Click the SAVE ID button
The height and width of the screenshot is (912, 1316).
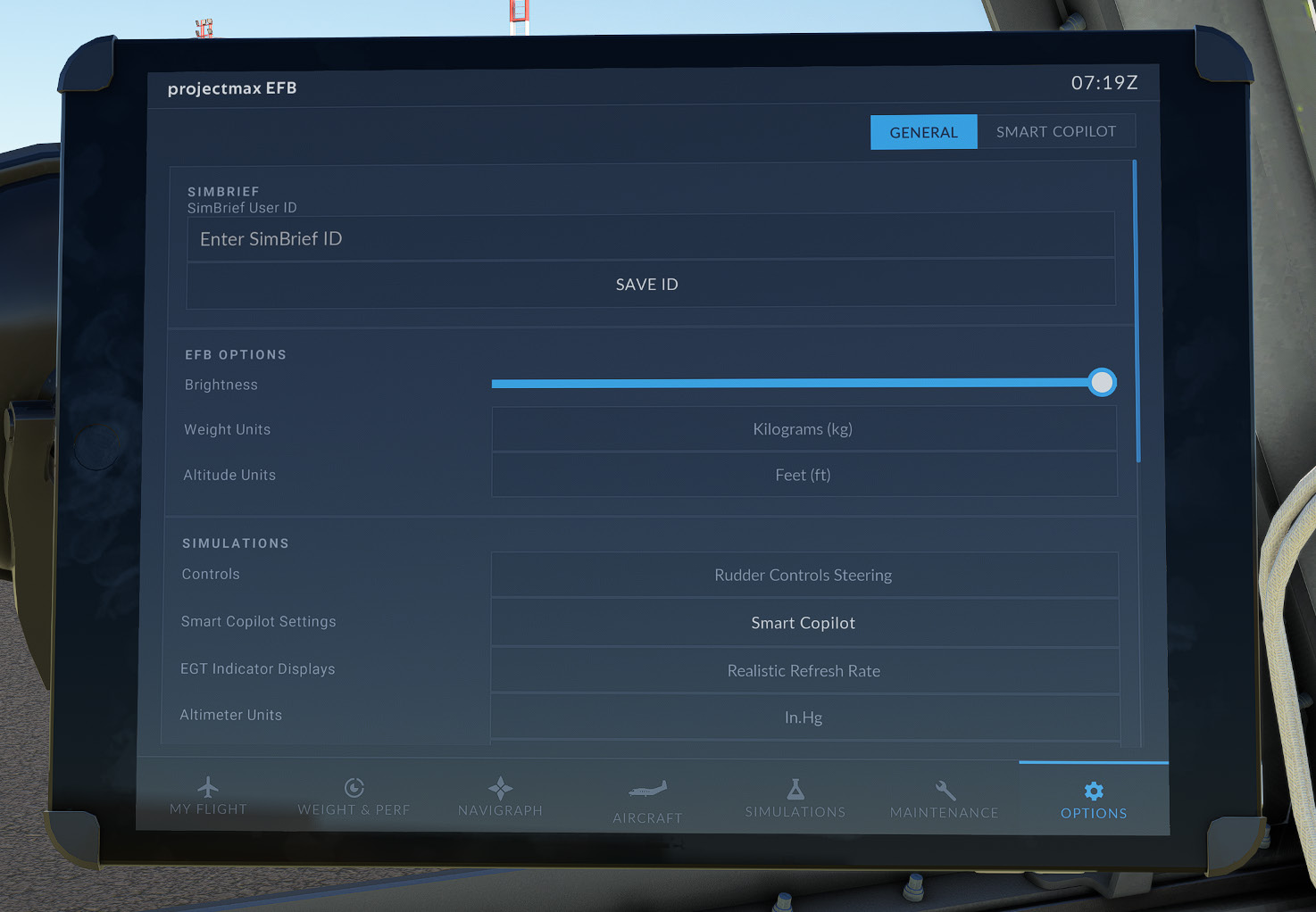pos(651,284)
